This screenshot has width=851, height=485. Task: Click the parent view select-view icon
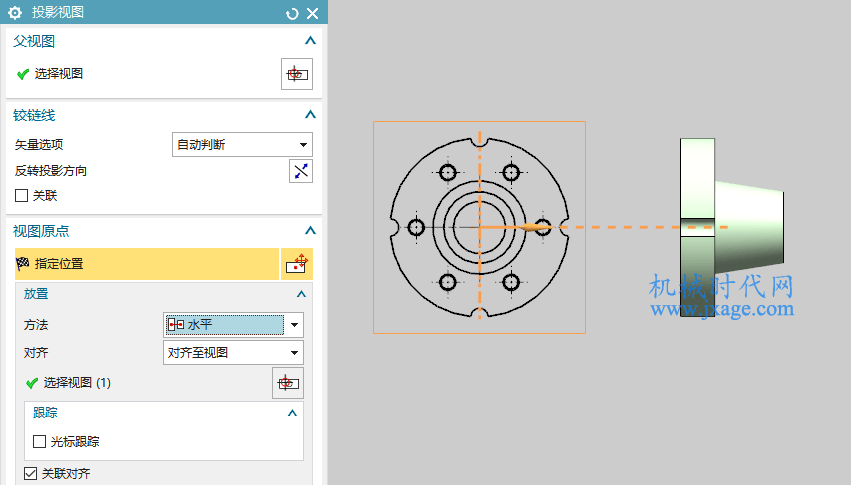(x=297, y=74)
